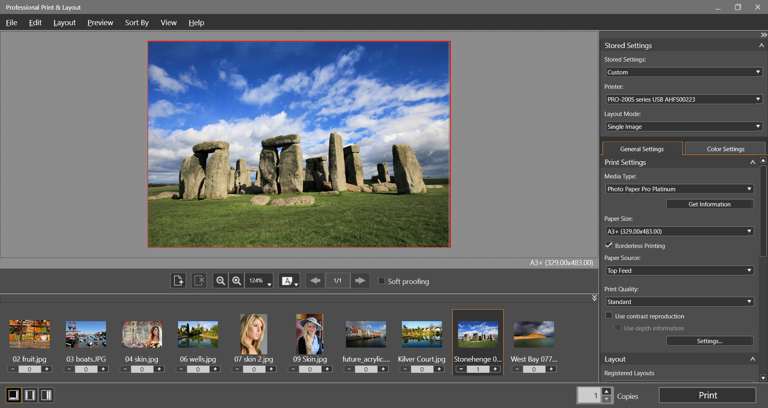Click the zoom in magnifier icon
This screenshot has width=768, height=408.
[237, 281]
